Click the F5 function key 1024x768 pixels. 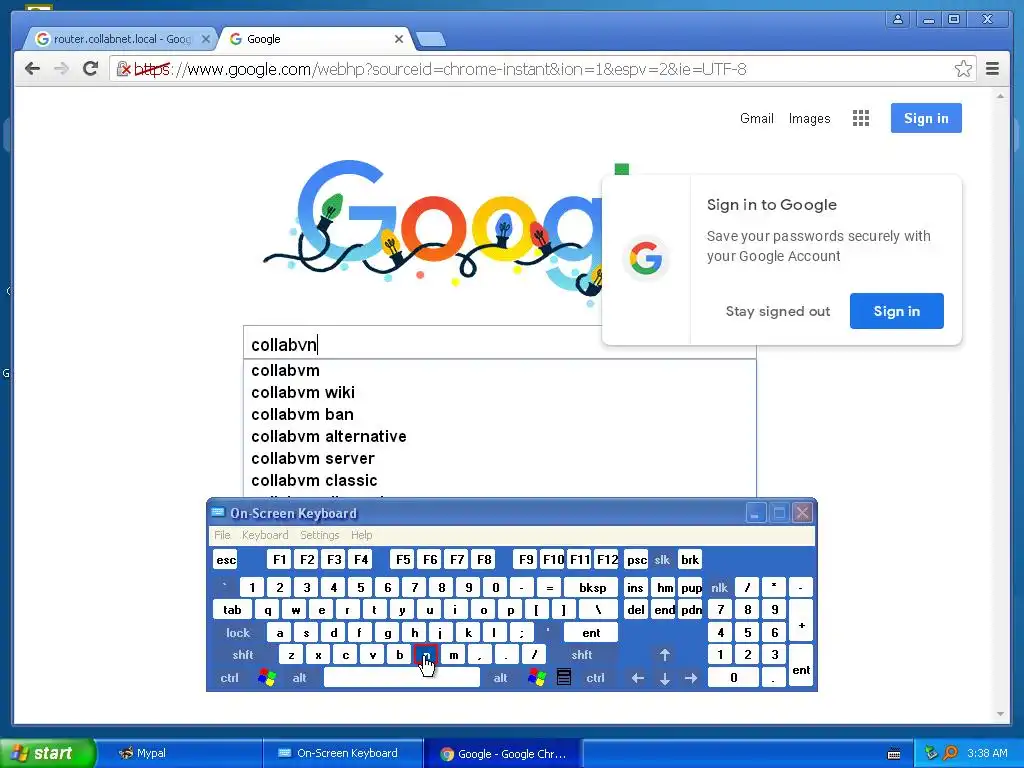click(x=403, y=560)
